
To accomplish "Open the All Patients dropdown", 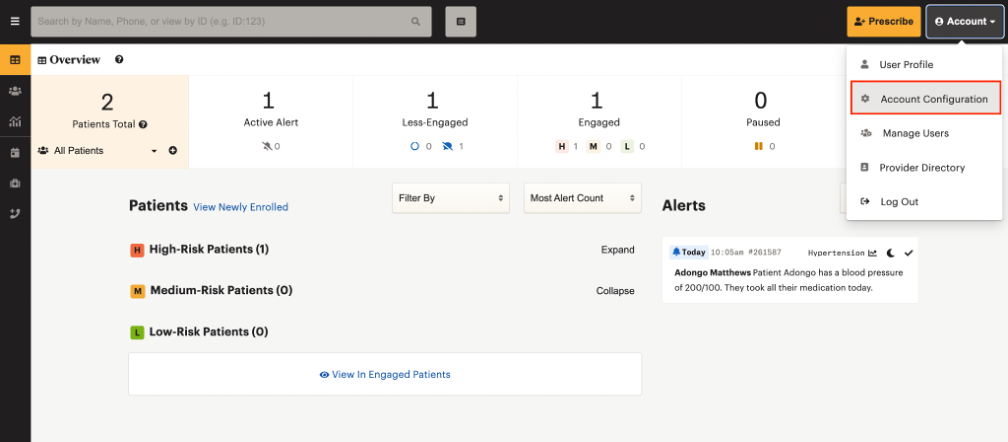I will (98, 150).
